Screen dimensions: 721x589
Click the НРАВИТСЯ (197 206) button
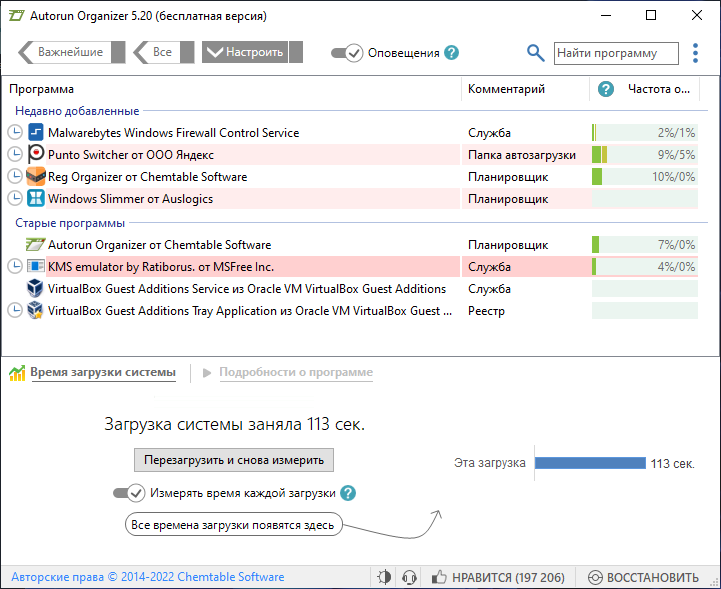pos(498,577)
